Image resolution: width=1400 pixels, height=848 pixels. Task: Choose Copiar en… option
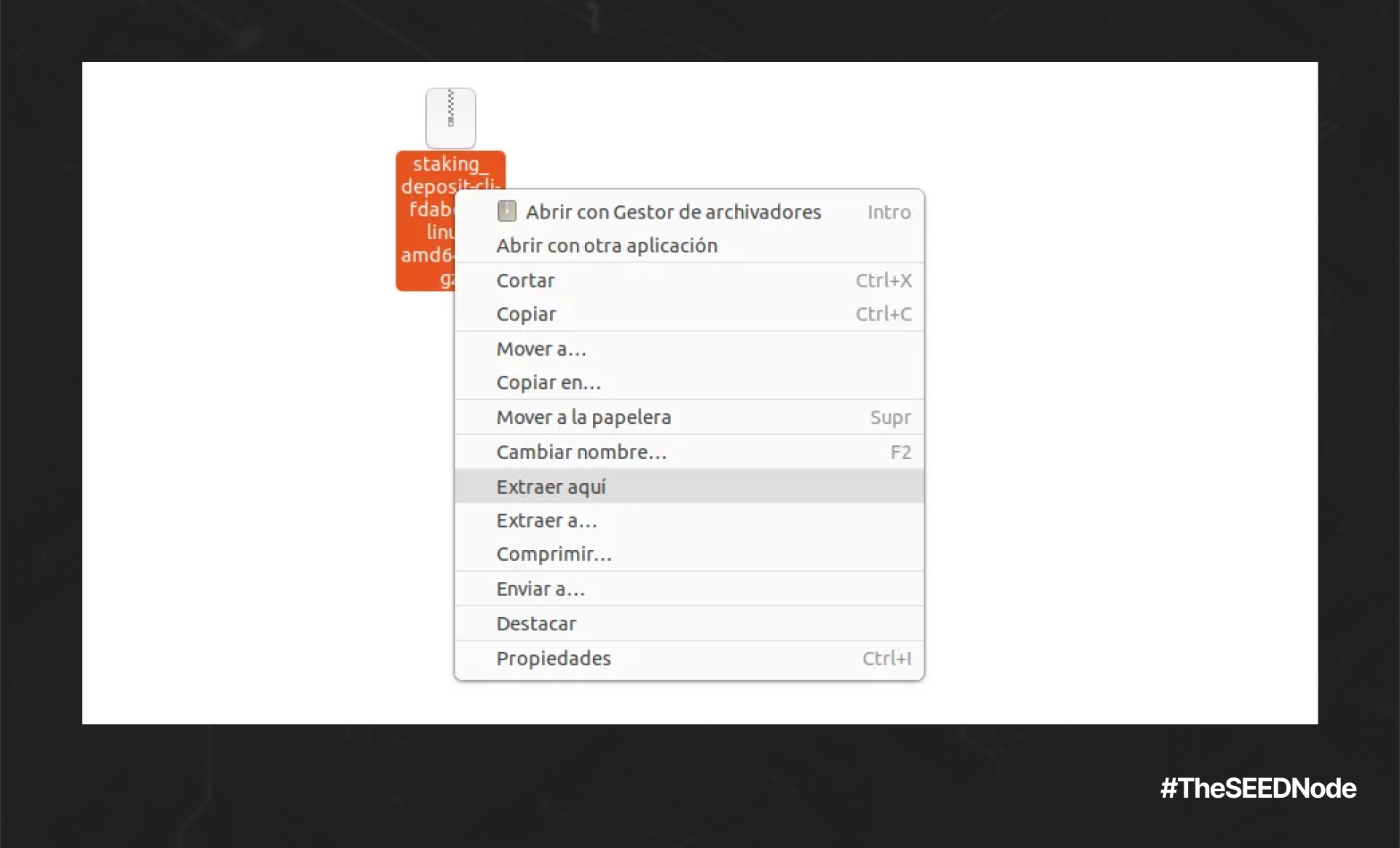(548, 382)
